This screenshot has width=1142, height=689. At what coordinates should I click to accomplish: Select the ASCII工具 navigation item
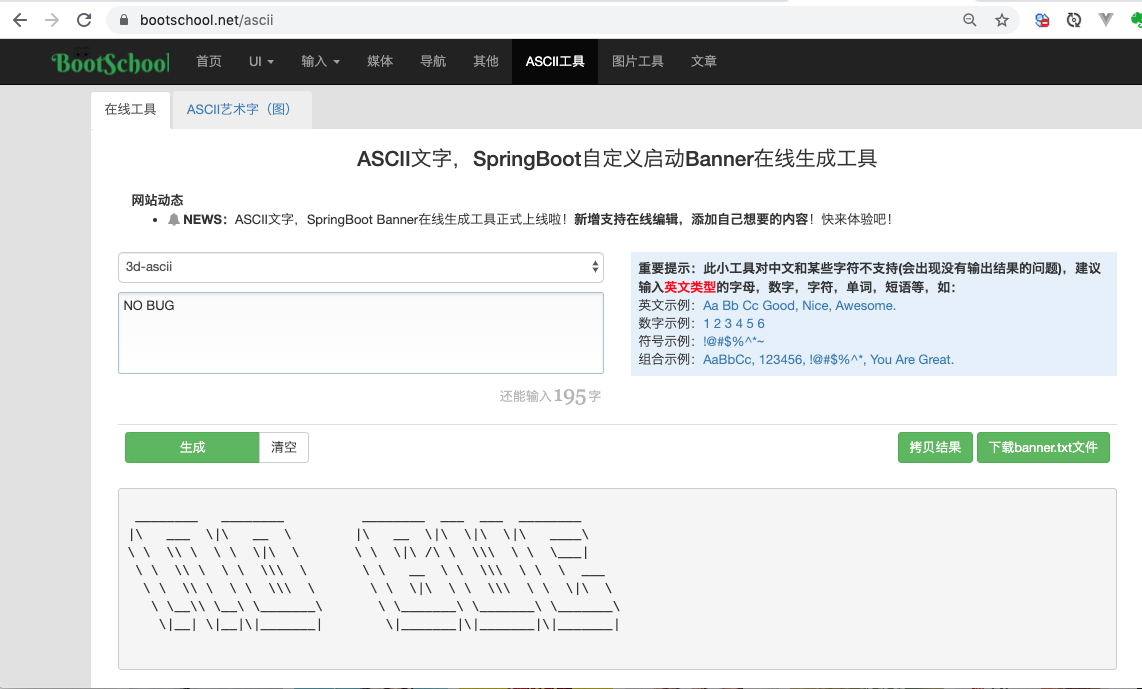point(555,61)
